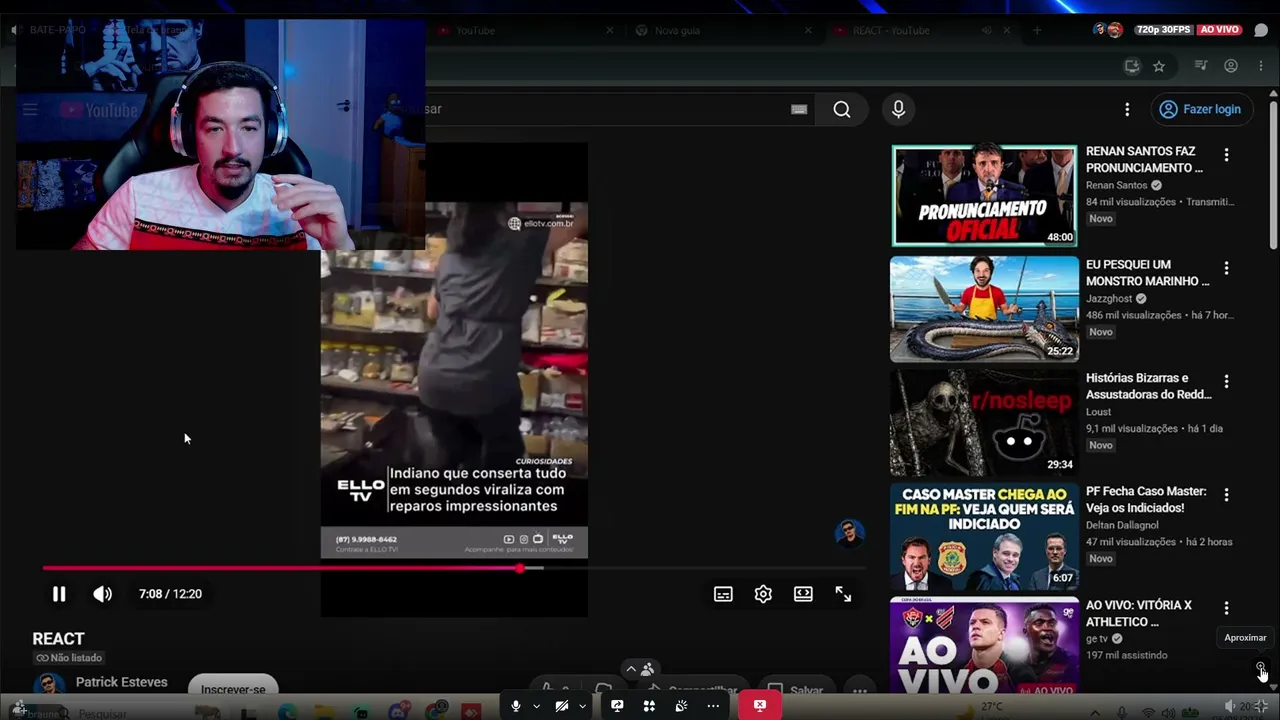Screen dimensions: 1280x720
Task: Open the browser three-dot menu
Action: 1261,66
